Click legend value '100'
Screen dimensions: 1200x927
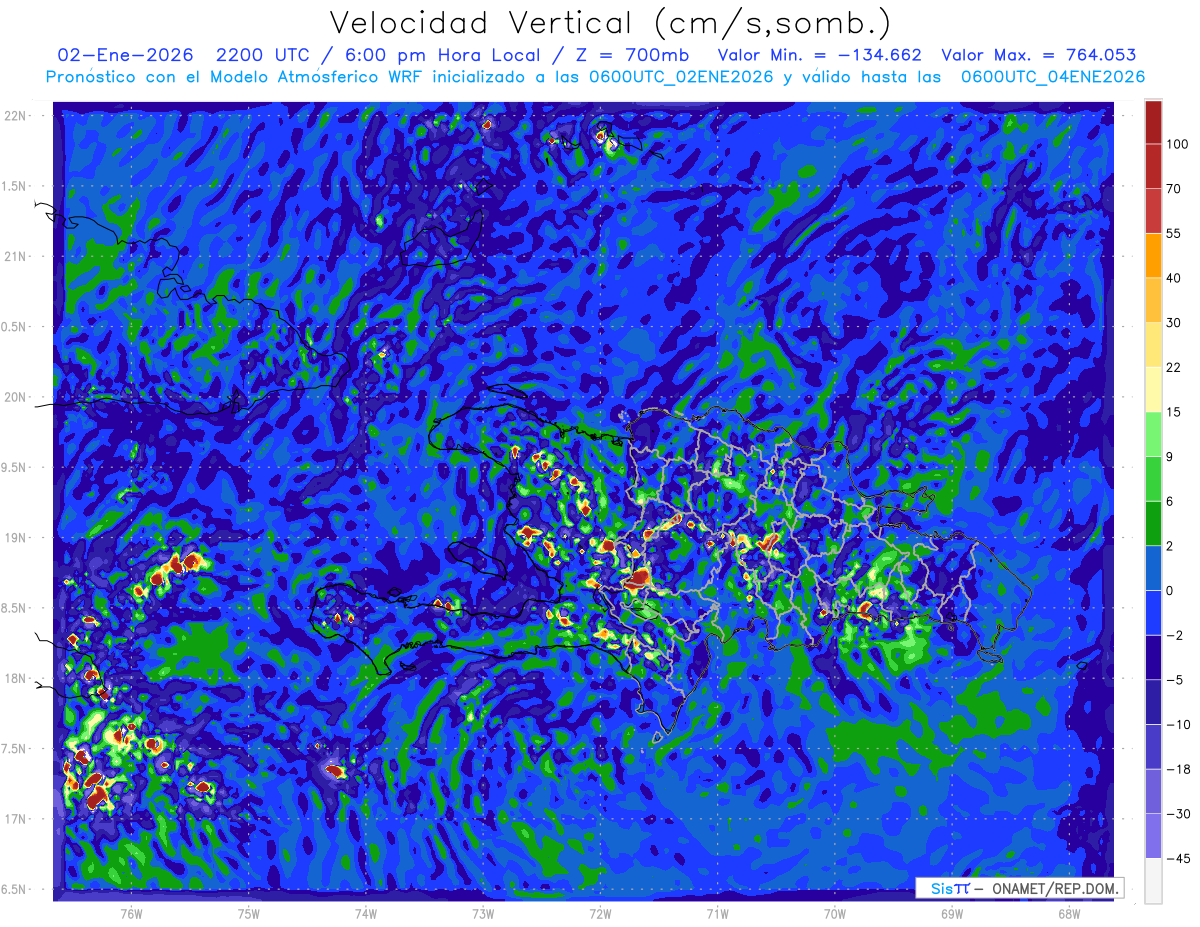pos(1176,145)
